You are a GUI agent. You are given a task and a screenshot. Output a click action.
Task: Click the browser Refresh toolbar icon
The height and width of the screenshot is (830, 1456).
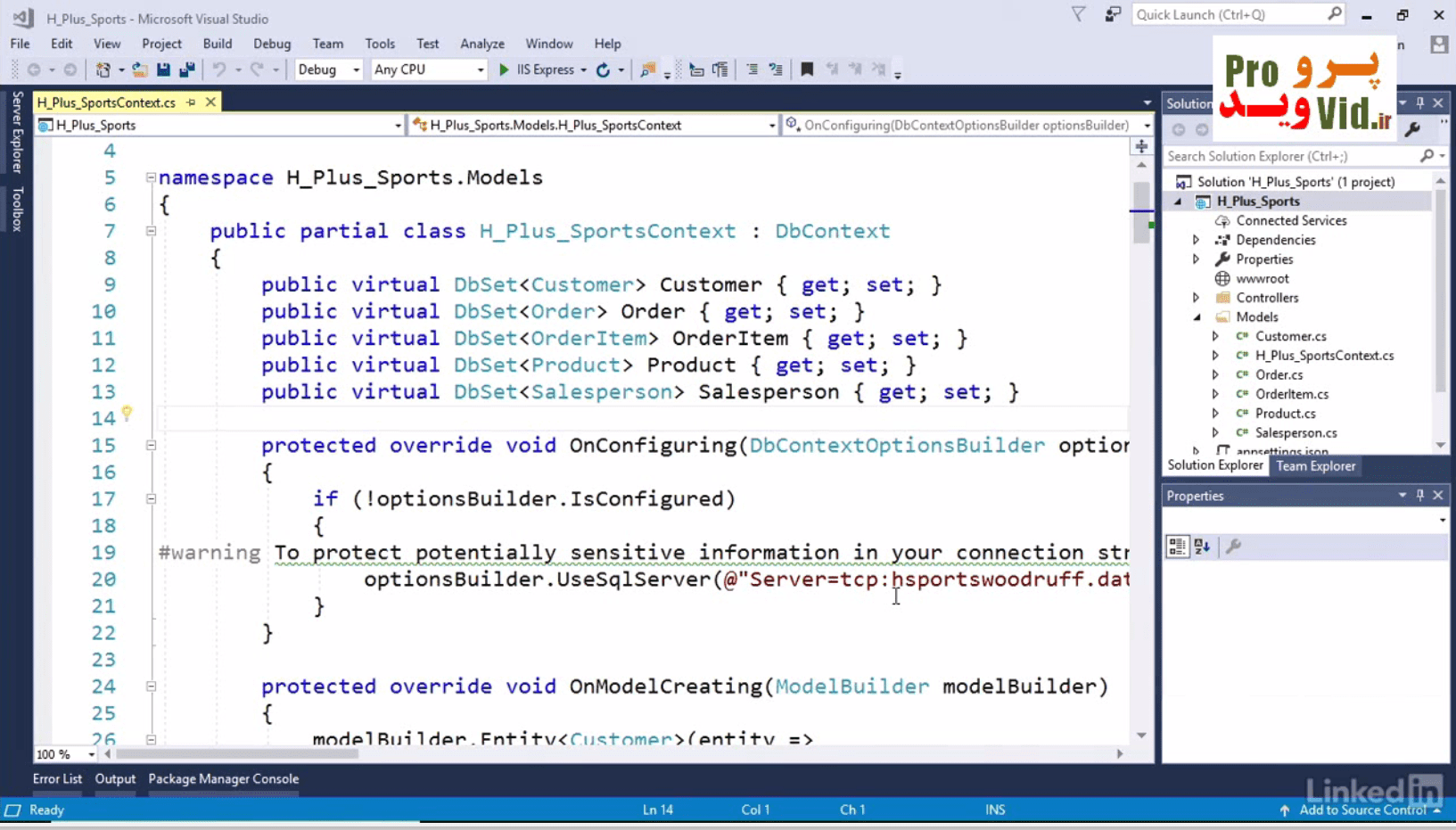(604, 70)
